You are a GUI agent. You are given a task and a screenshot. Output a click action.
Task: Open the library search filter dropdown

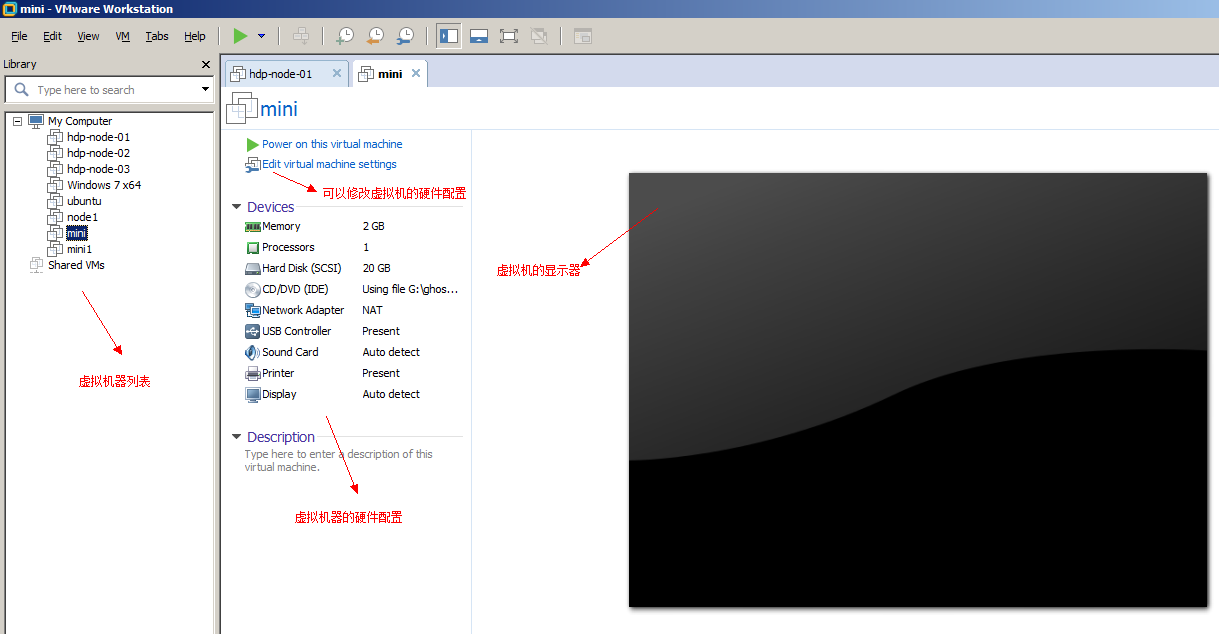(x=205, y=90)
